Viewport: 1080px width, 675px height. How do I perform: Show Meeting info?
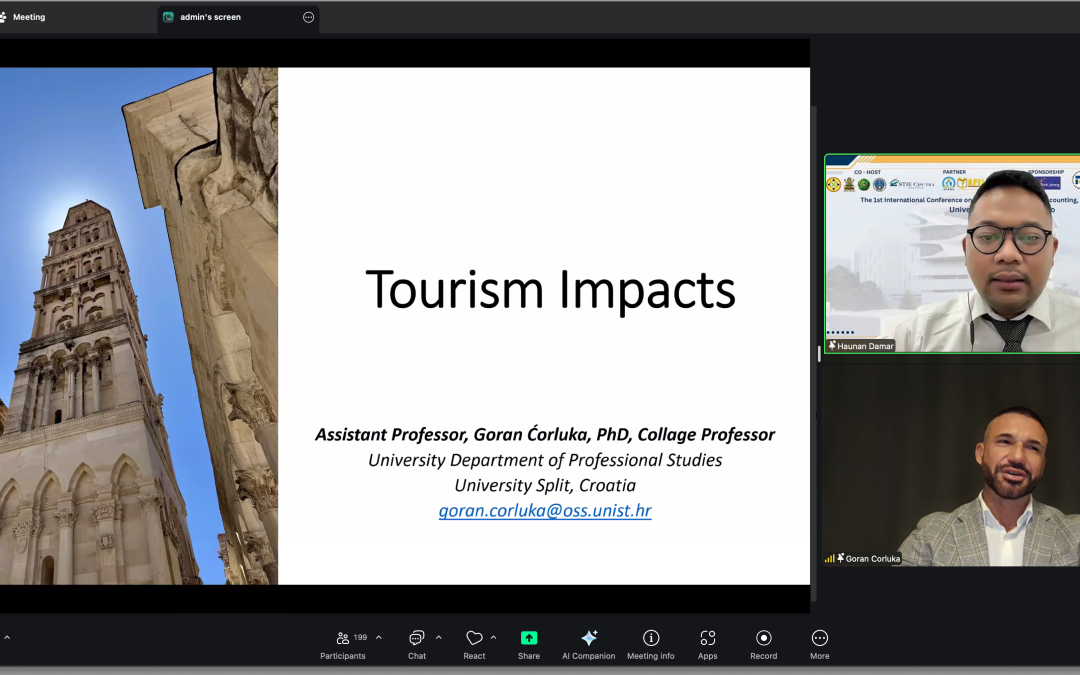650,643
